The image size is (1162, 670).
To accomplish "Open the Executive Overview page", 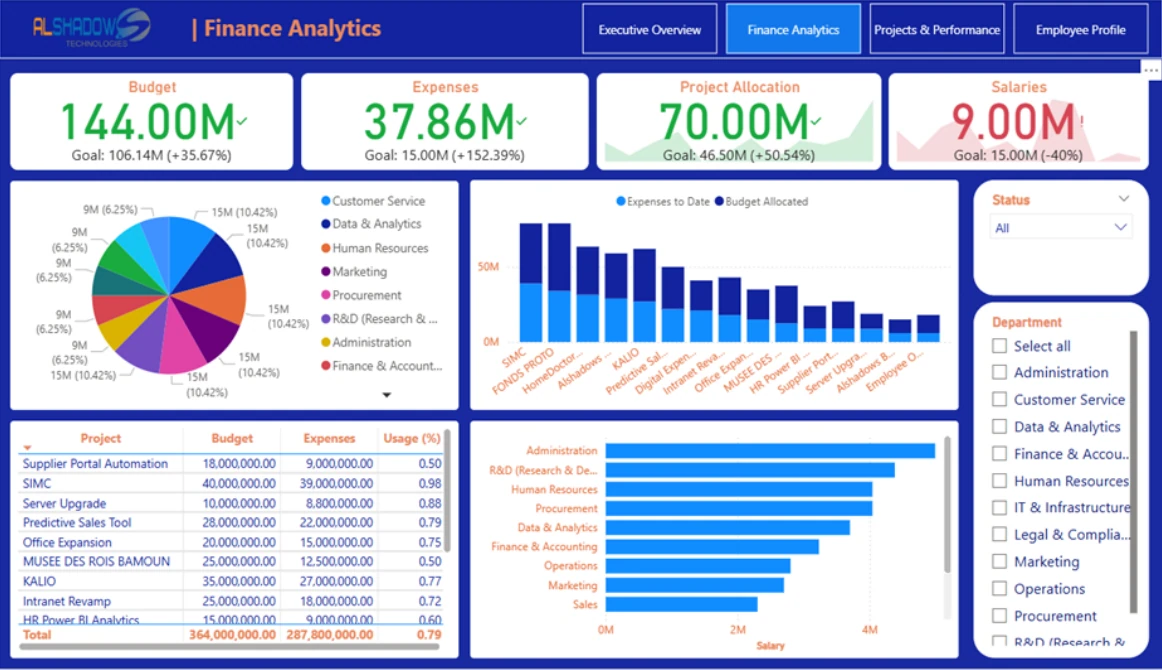I will 649,30.
